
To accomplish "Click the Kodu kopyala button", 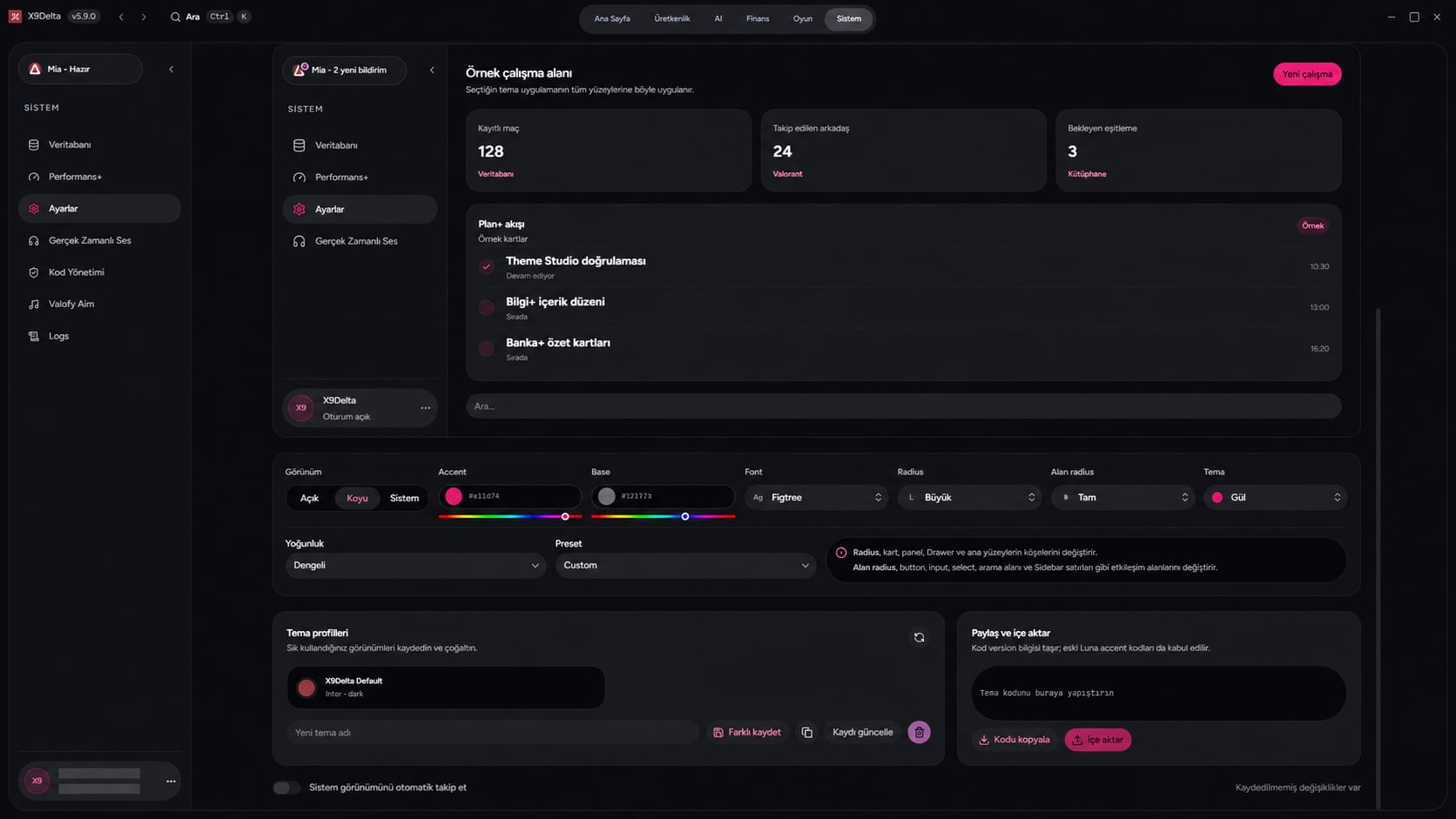I will tap(1014, 740).
